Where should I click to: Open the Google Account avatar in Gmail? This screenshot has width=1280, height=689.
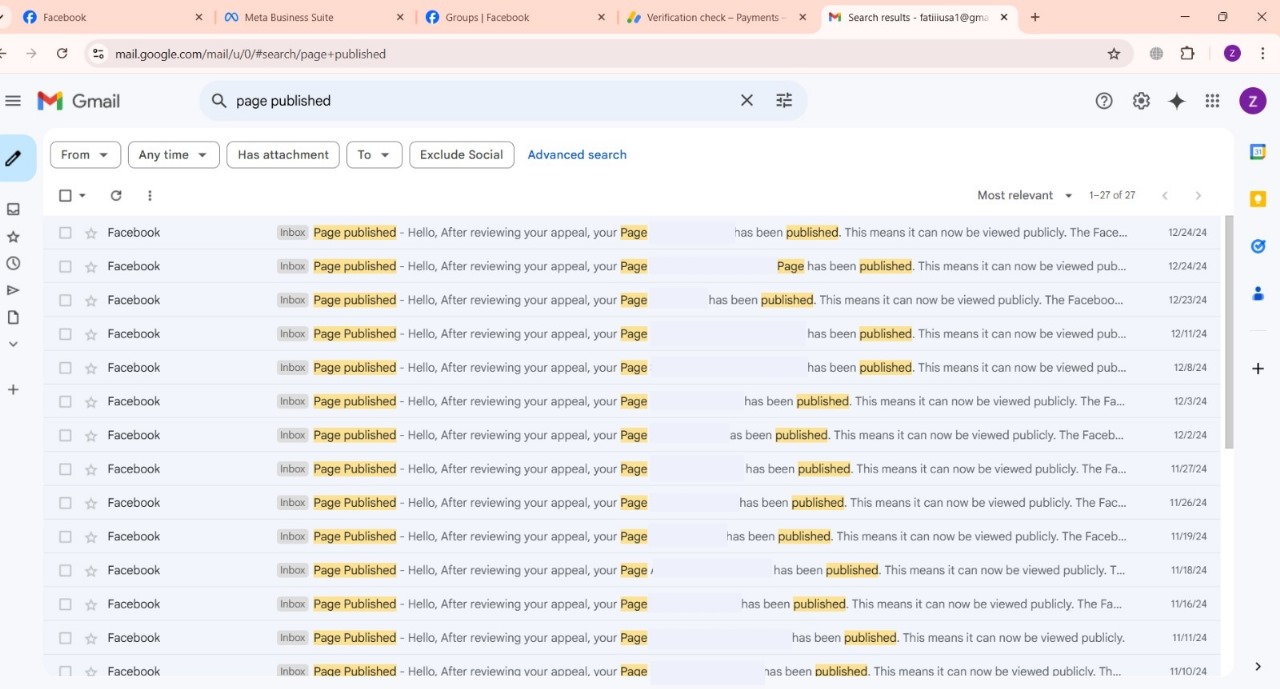1253,101
